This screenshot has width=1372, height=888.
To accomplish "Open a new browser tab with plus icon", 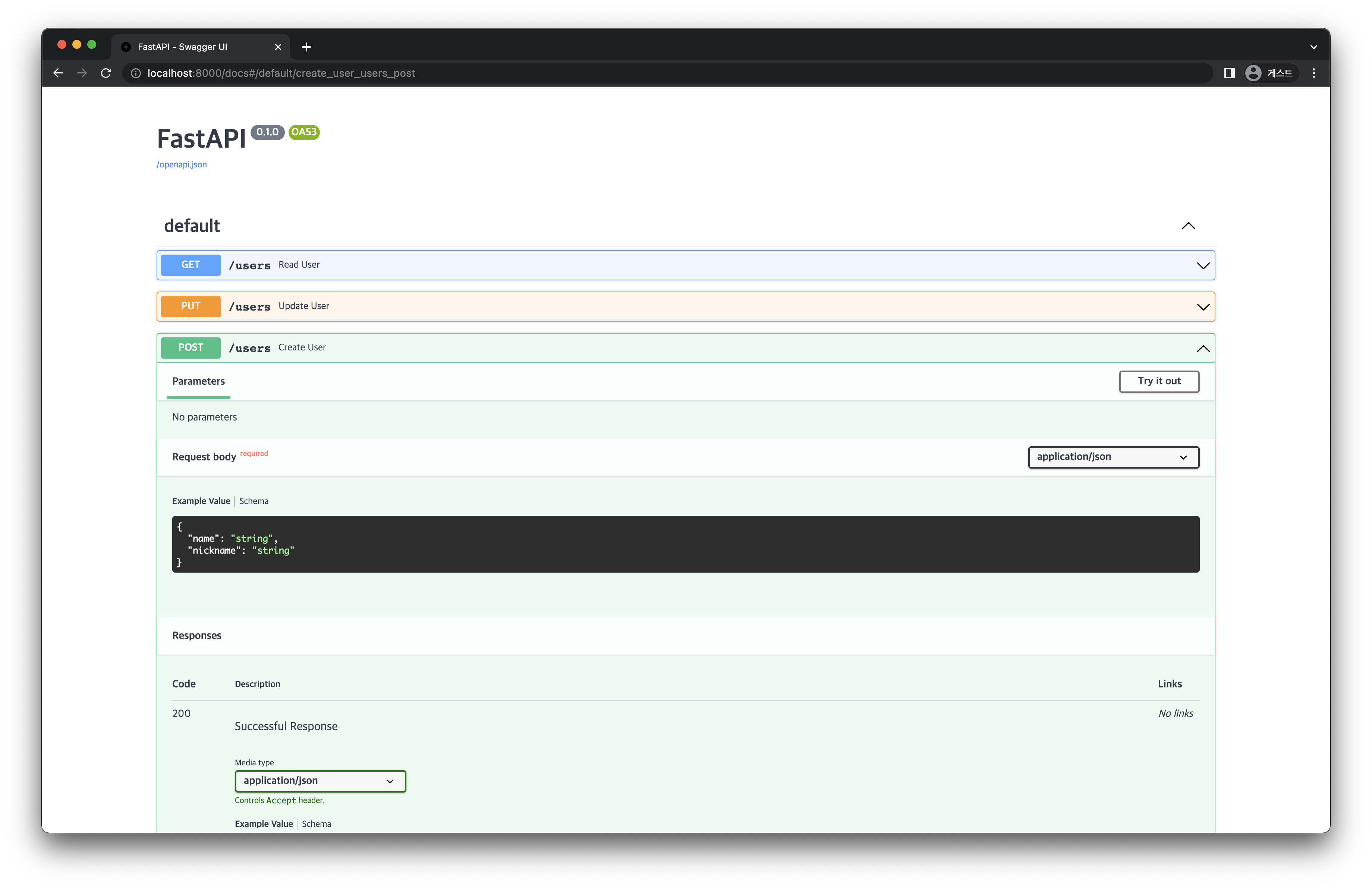I will click(x=307, y=47).
